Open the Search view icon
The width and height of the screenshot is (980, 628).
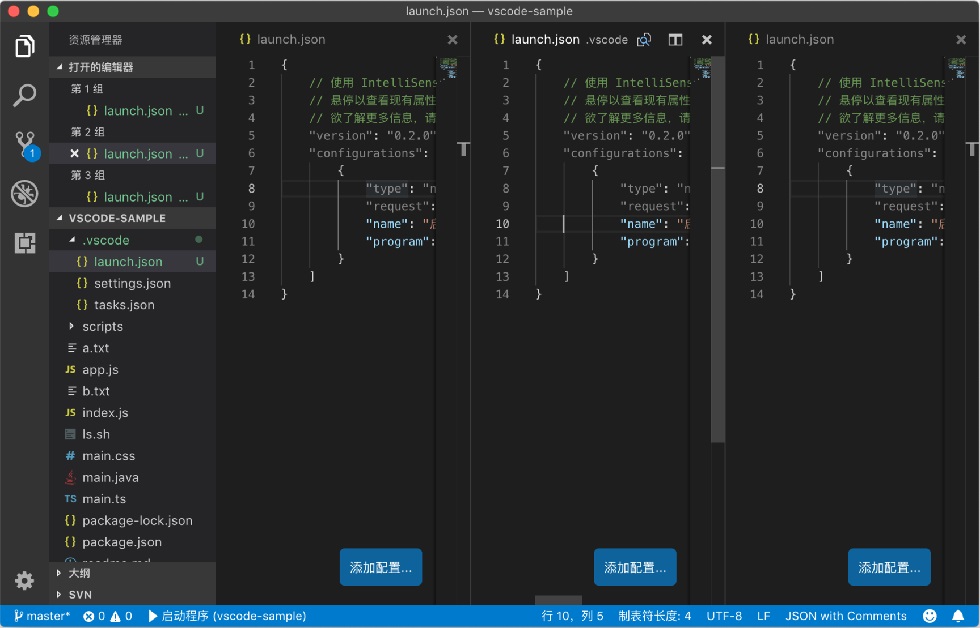(24, 95)
